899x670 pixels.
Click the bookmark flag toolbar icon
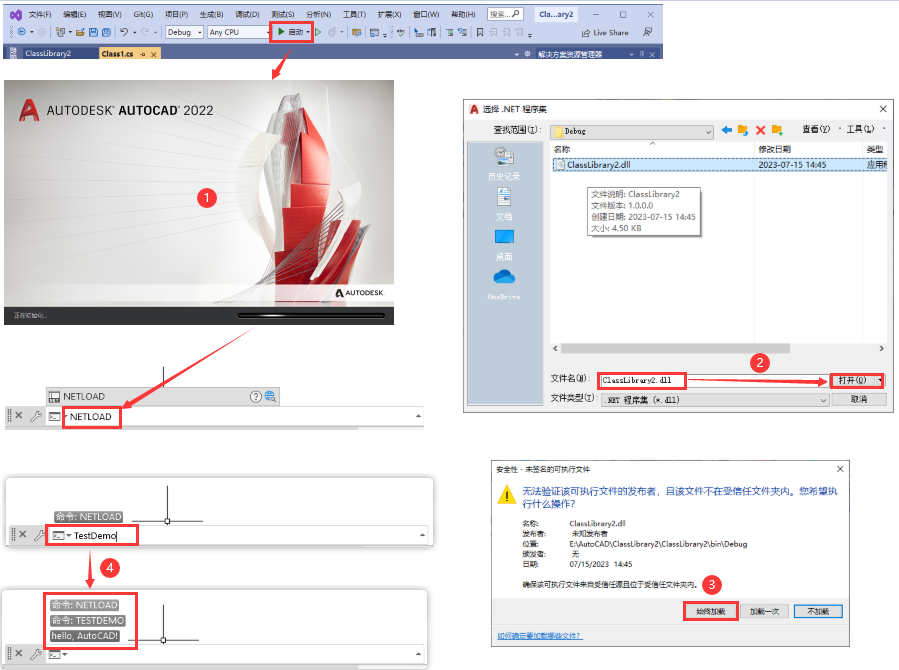[x=480, y=32]
